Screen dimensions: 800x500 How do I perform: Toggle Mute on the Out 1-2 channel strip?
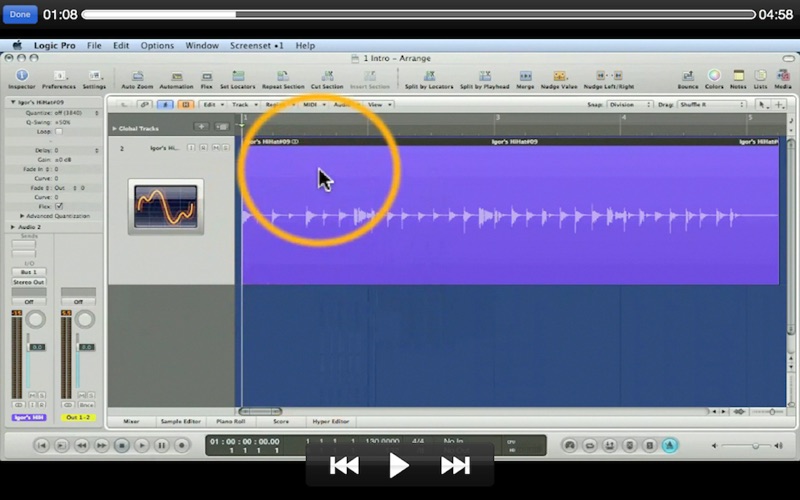[x=81, y=395]
